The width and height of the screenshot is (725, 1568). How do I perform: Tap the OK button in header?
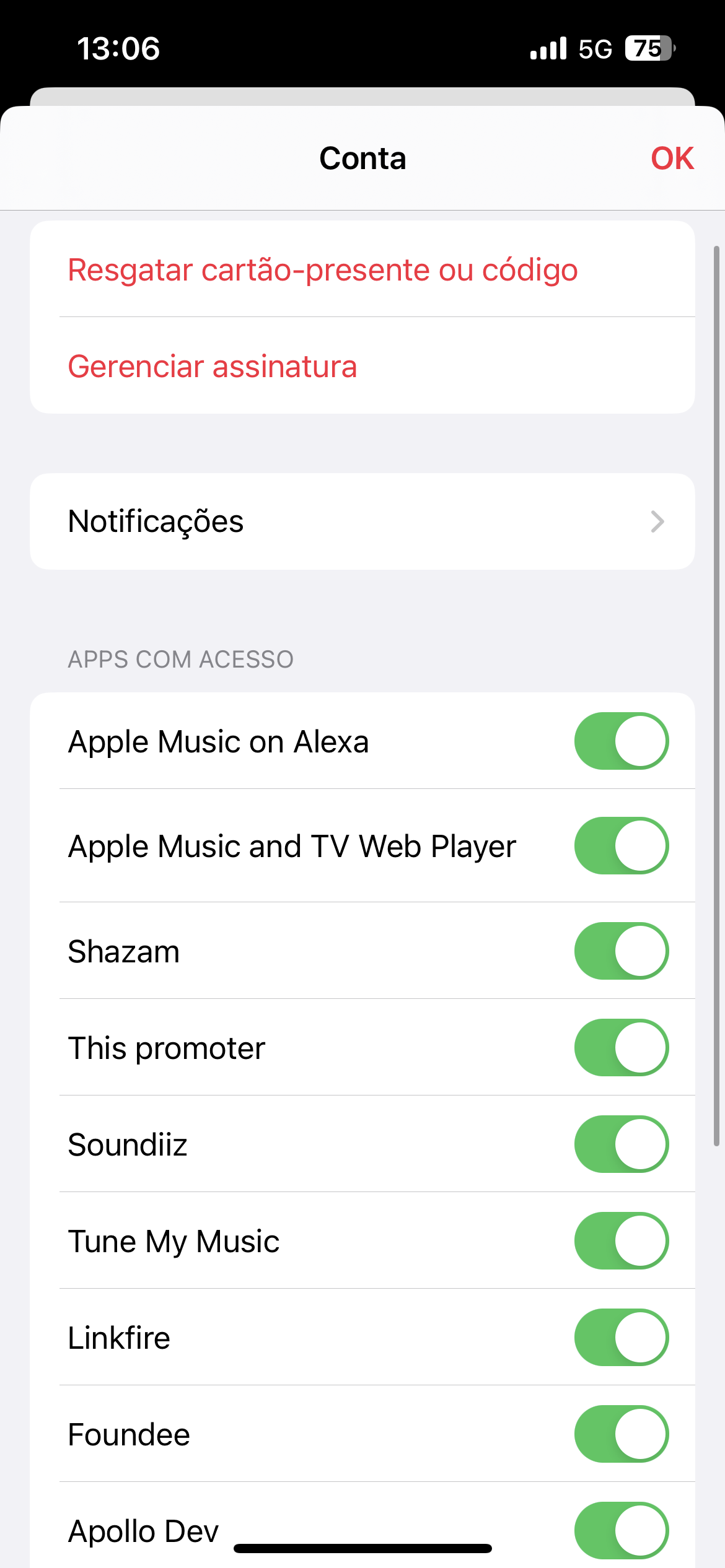672,159
